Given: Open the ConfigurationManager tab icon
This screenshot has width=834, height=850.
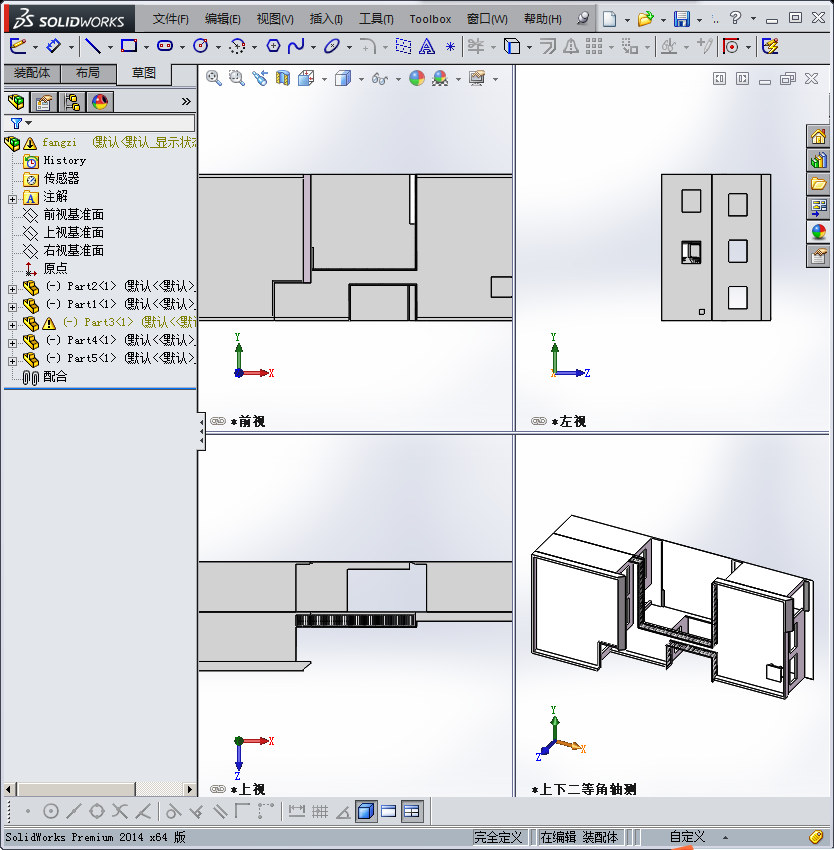Looking at the screenshot, I should pos(72,102).
